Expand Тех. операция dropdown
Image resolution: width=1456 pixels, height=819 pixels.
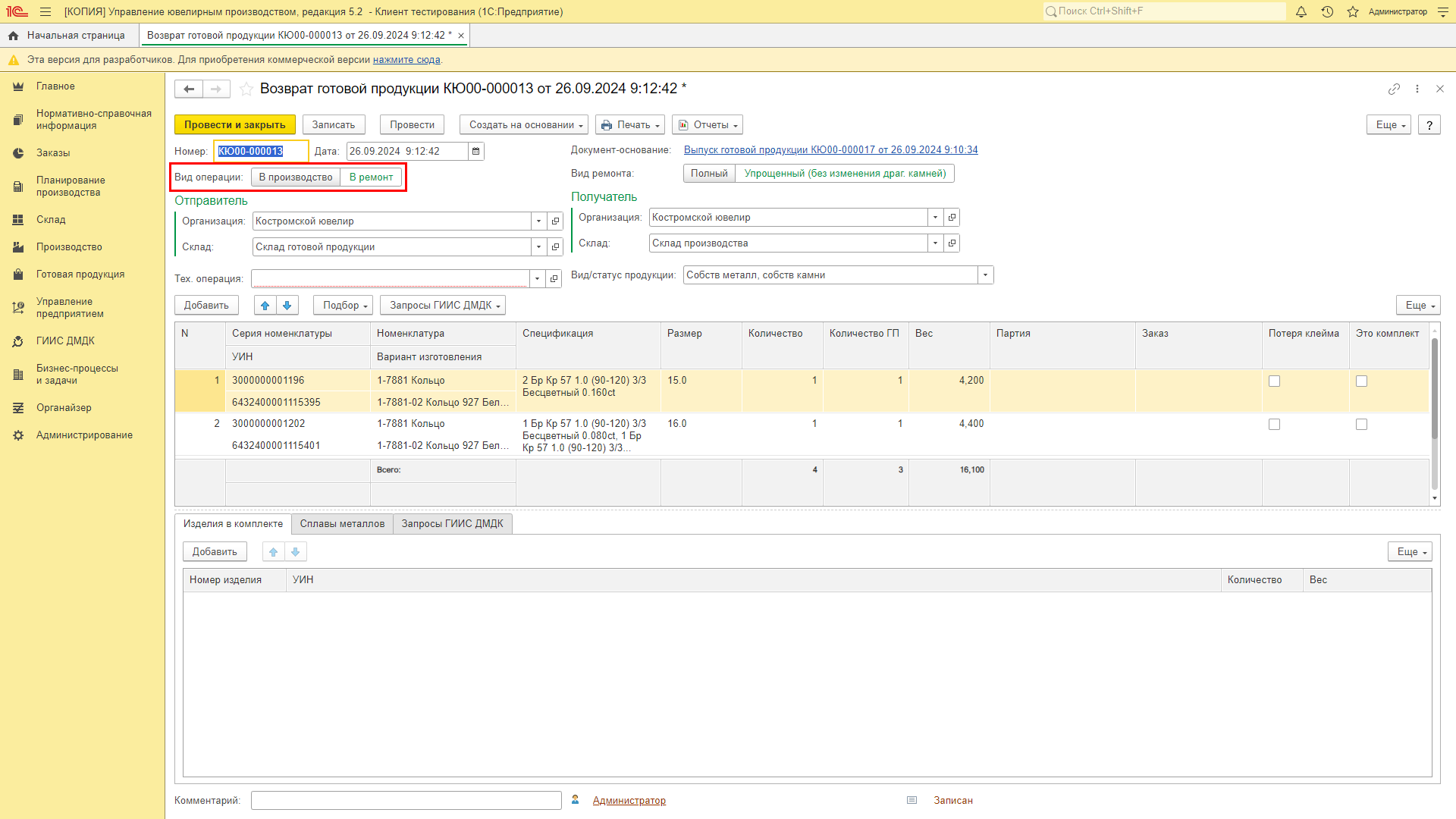pyautogui.click(x=538, y=279)
